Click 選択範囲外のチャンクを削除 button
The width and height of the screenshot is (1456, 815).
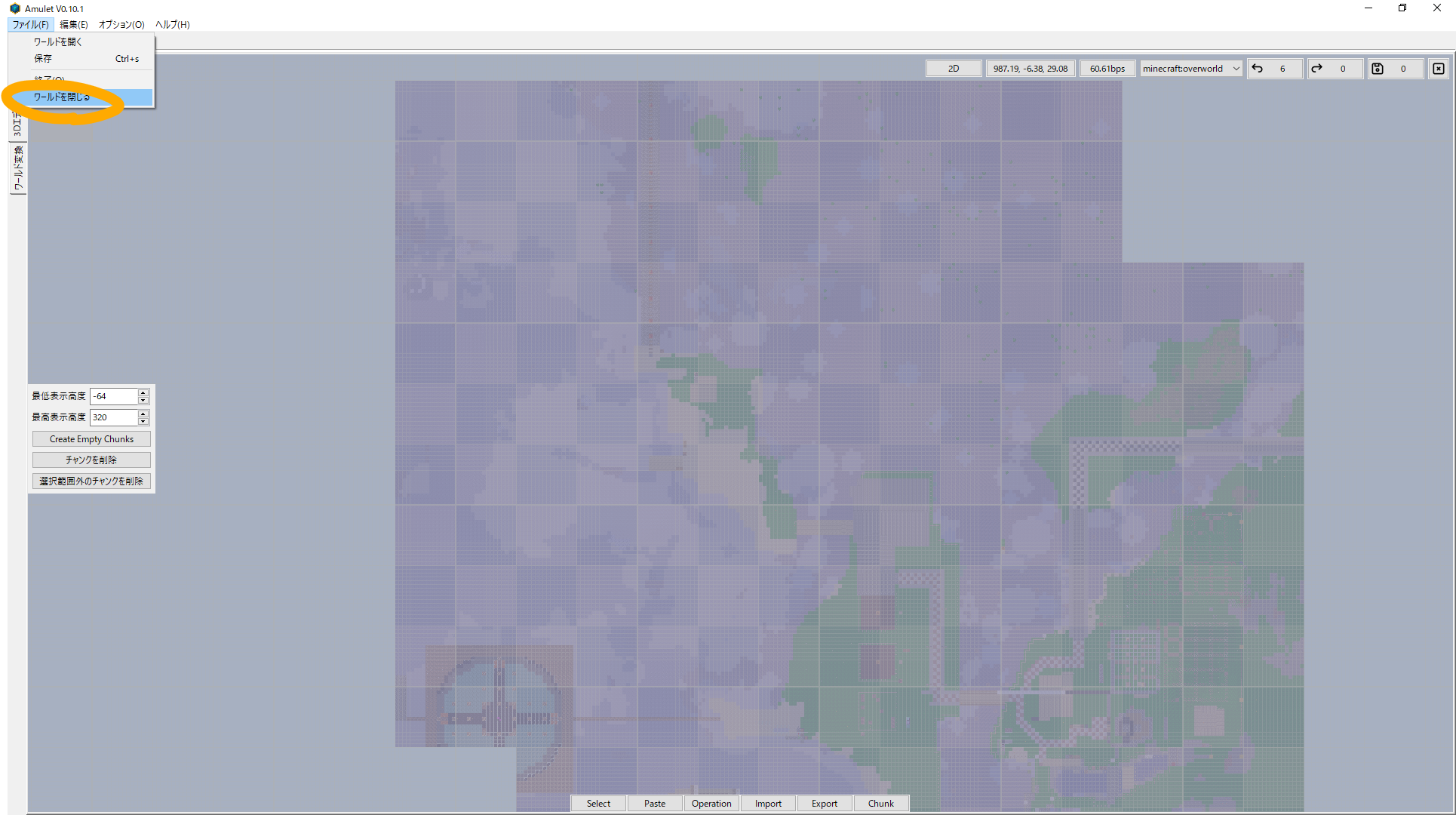point(91,481)
